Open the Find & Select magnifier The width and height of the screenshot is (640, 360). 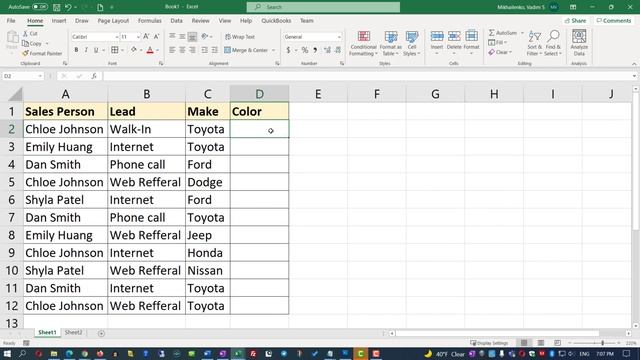pyautogui.click(x=553, y=42)
